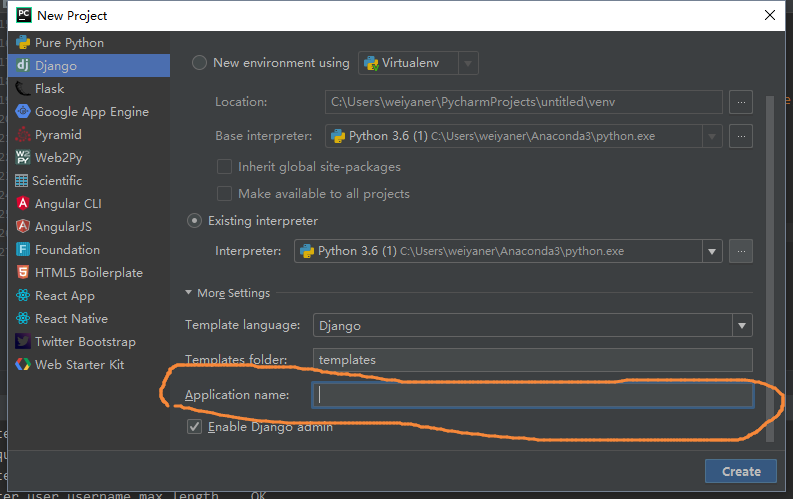This screenshot has height=499, width=793.
Task: Click the HTML5 Boilerplate icon
Action: pos(23,273)
